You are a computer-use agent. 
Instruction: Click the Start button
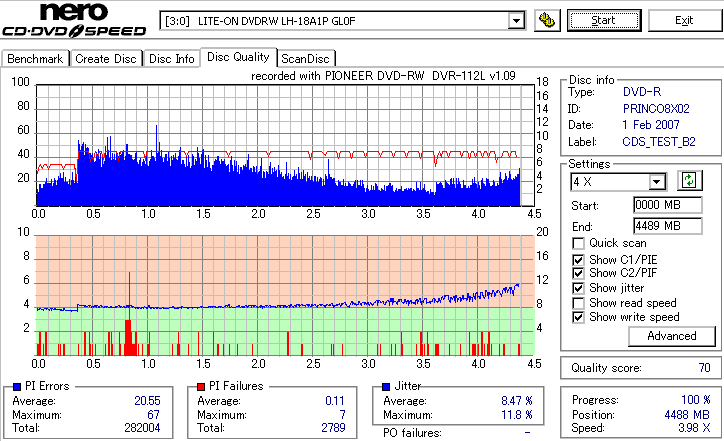[604, 21]
